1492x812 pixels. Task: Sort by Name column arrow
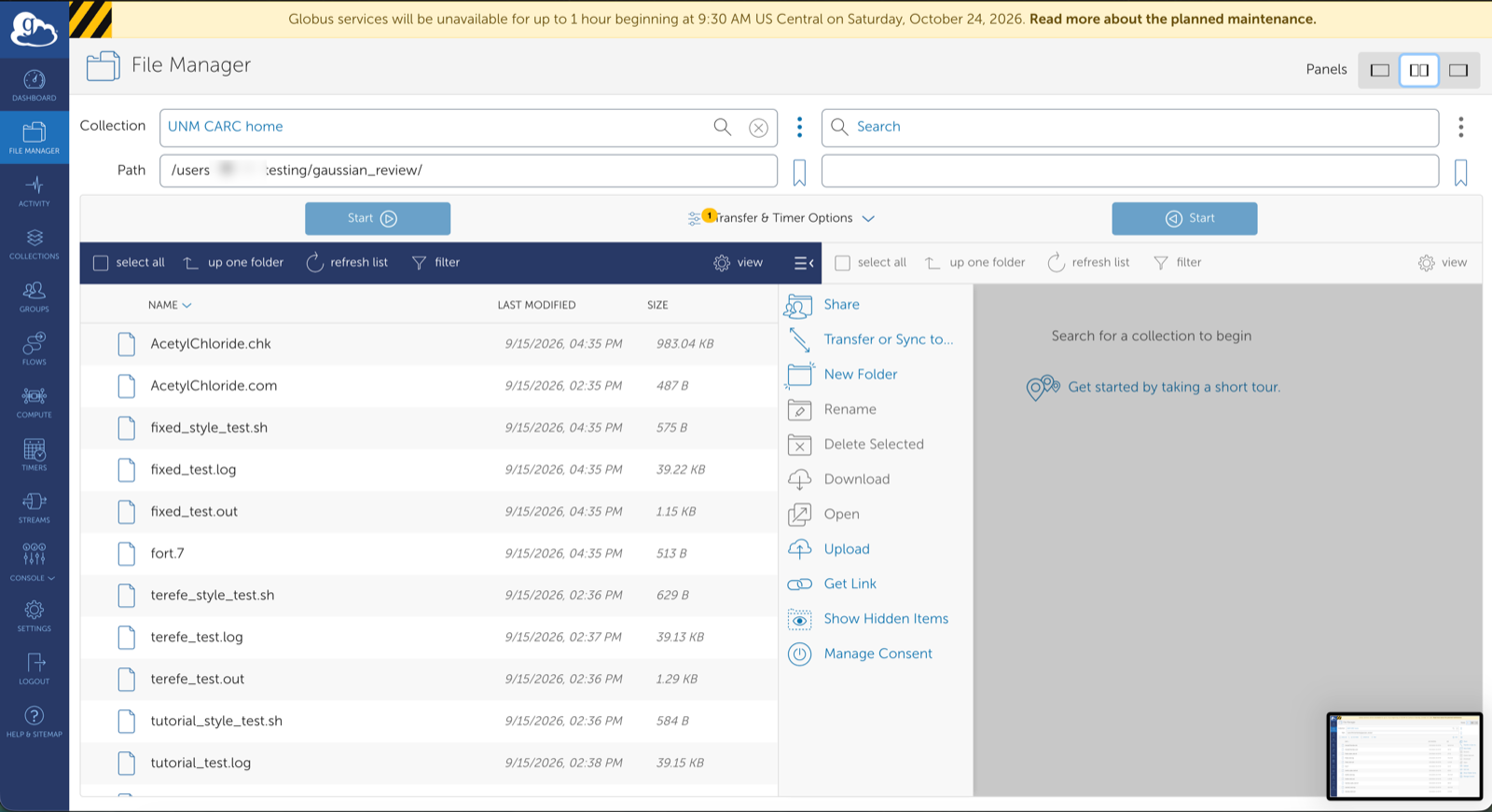coord(186,306)
